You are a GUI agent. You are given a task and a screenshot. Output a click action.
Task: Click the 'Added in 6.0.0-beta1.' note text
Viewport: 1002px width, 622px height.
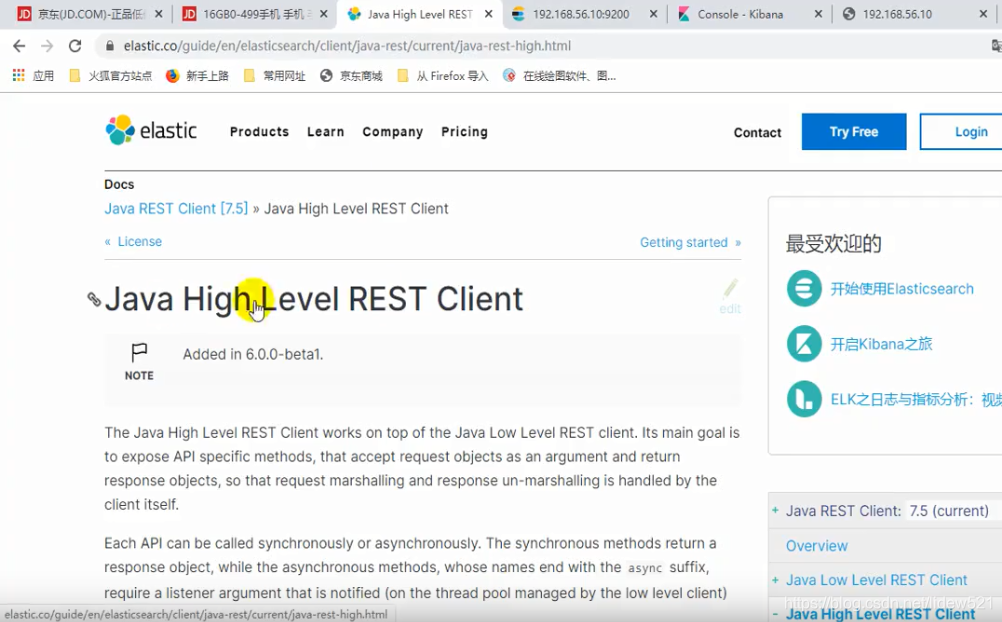[253, 354]
